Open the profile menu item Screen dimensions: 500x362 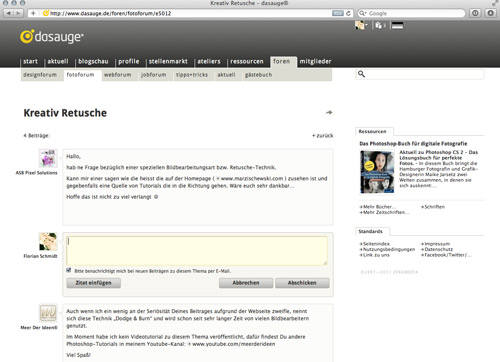coord(129,61)
